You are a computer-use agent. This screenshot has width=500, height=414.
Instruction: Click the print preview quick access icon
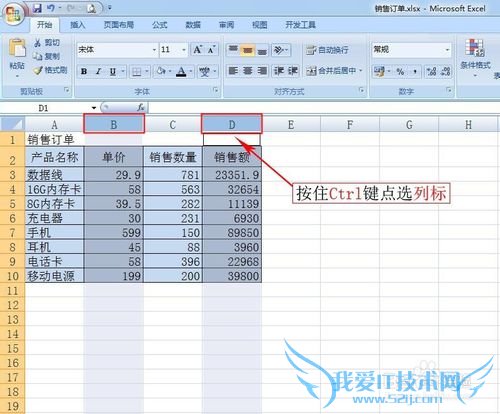pyautogui.click(x=91, y=8)
